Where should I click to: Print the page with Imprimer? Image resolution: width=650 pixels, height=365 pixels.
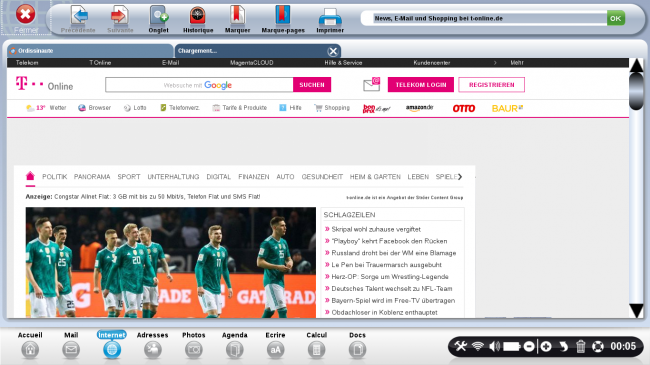tap(330, 19)
